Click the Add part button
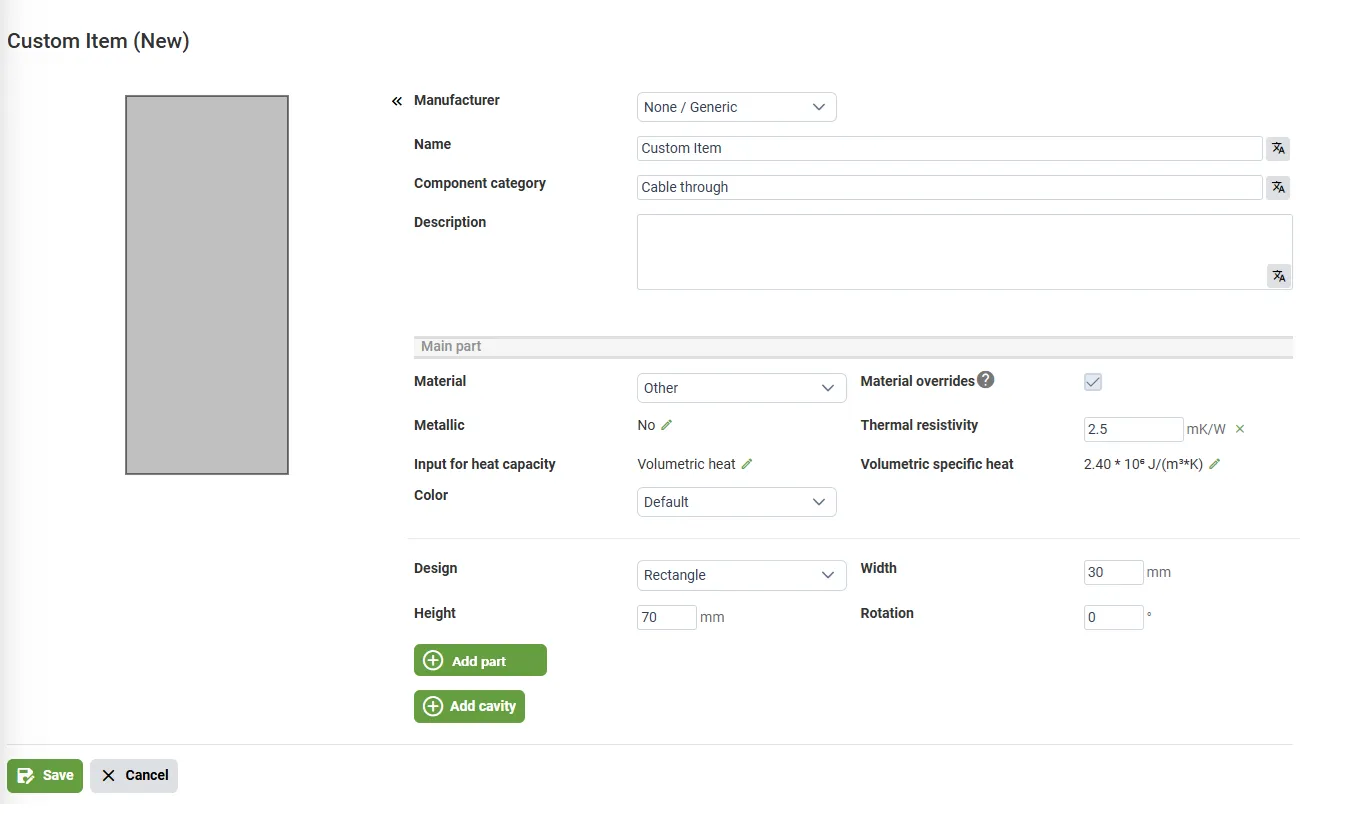The width and height of the screenshot is (1370, 817). 480,660
